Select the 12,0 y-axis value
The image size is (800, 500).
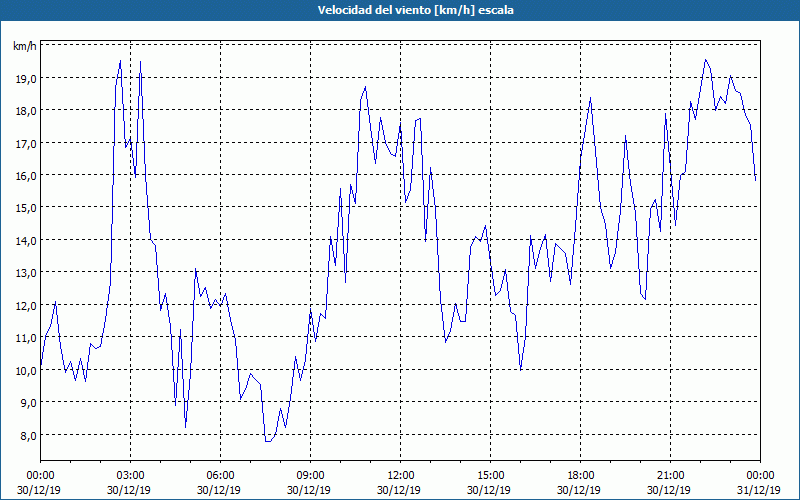pos(26,306)
